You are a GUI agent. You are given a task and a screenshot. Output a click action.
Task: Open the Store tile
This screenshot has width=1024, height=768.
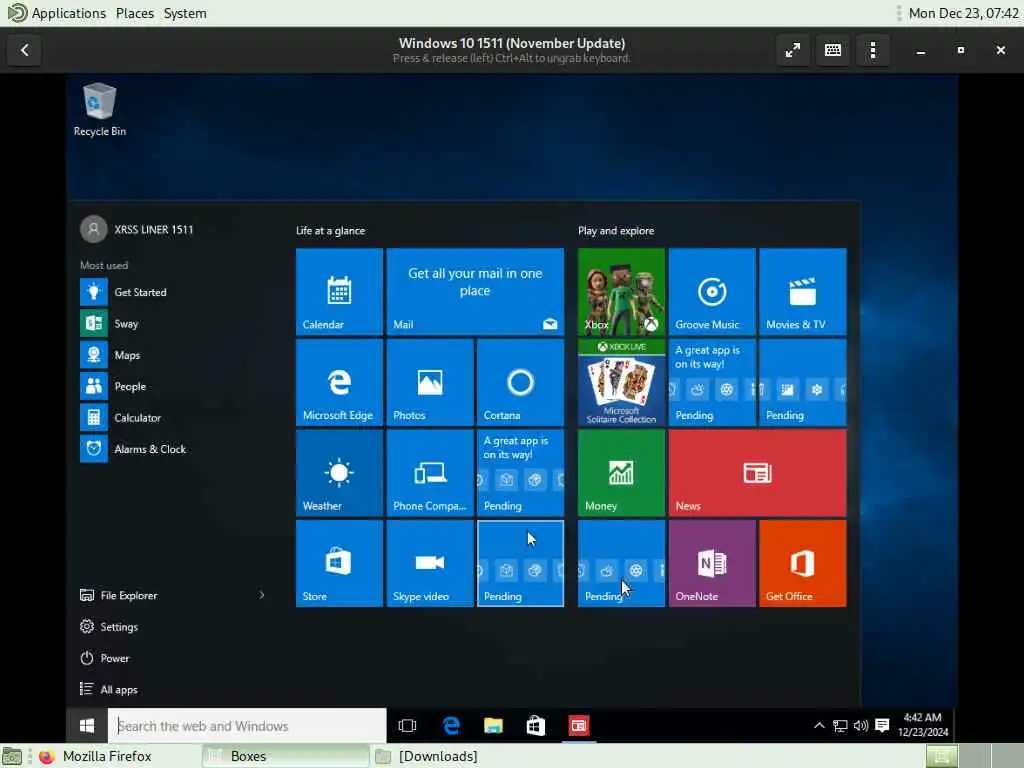point(339,564)
